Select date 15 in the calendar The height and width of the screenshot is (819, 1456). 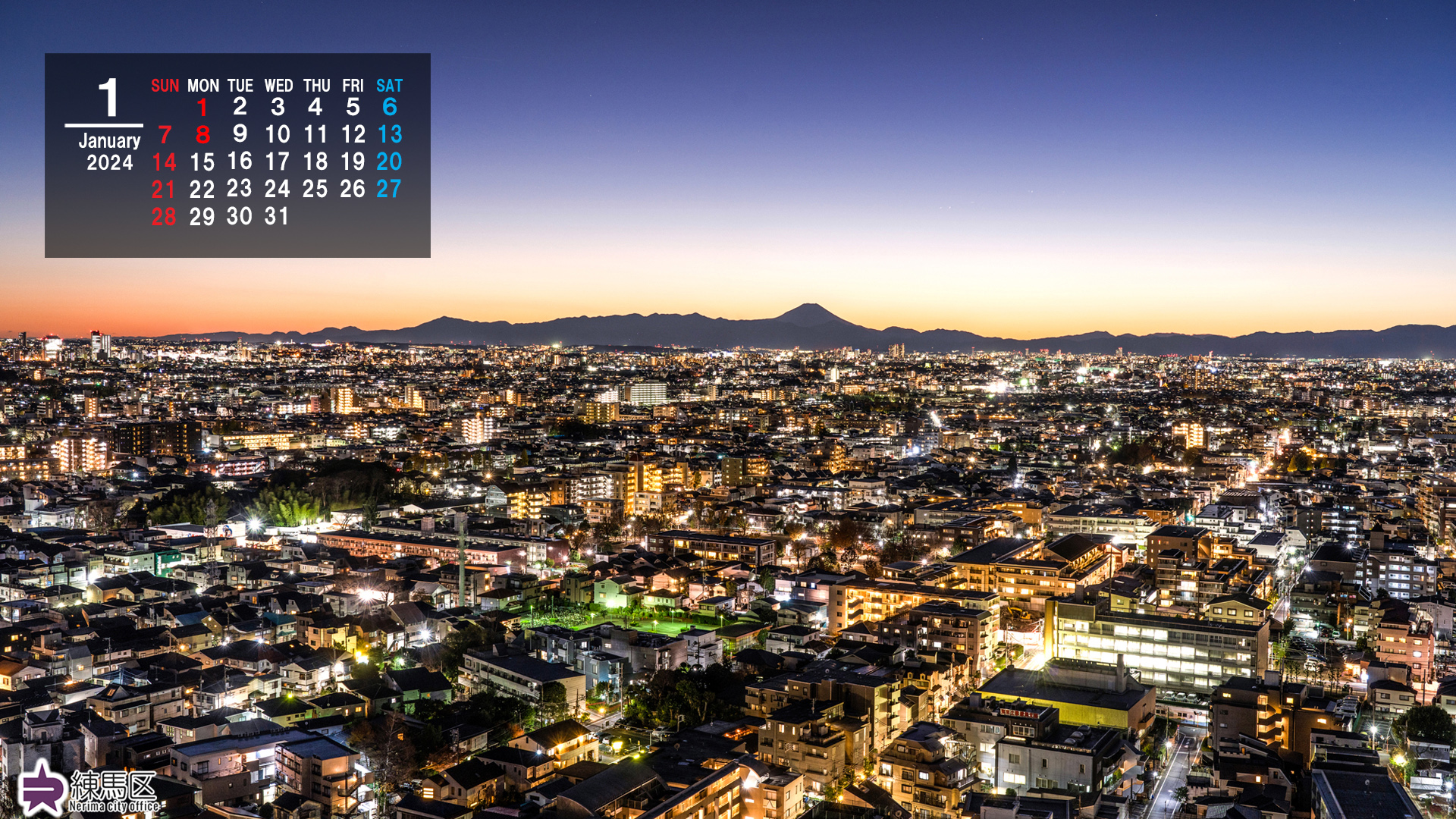point(202,162)
